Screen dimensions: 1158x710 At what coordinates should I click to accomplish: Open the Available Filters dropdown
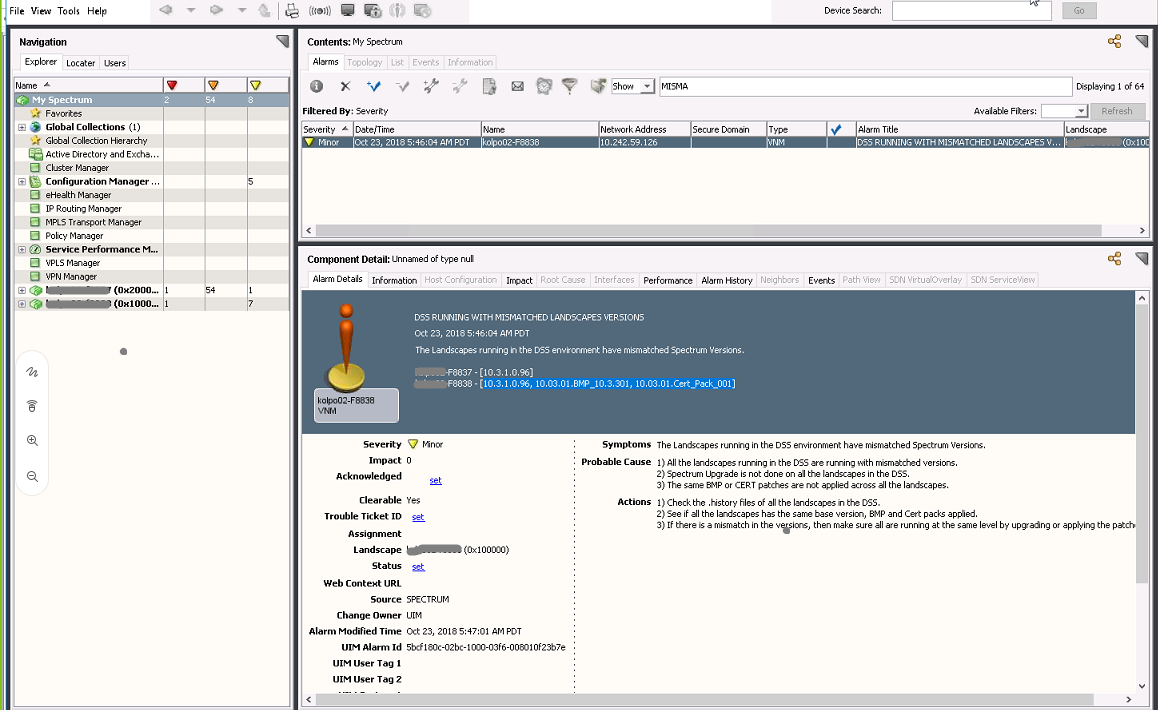[1081, 112]
